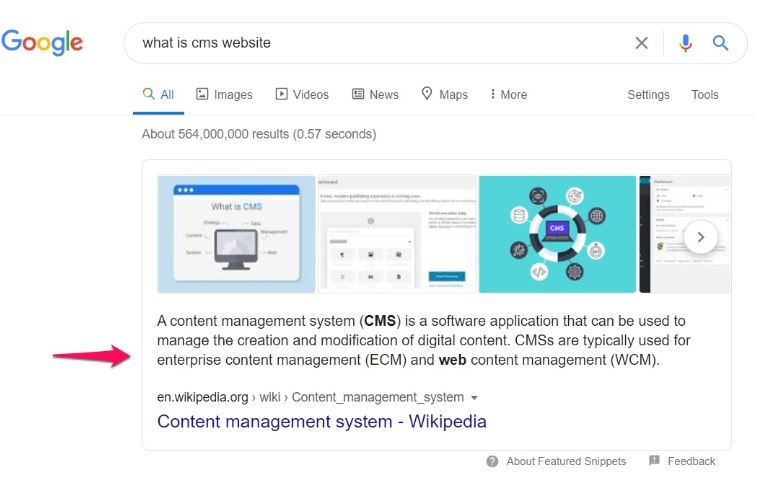Open the Maps tab
Screen dimensions: 757x490
coord(445,95)
